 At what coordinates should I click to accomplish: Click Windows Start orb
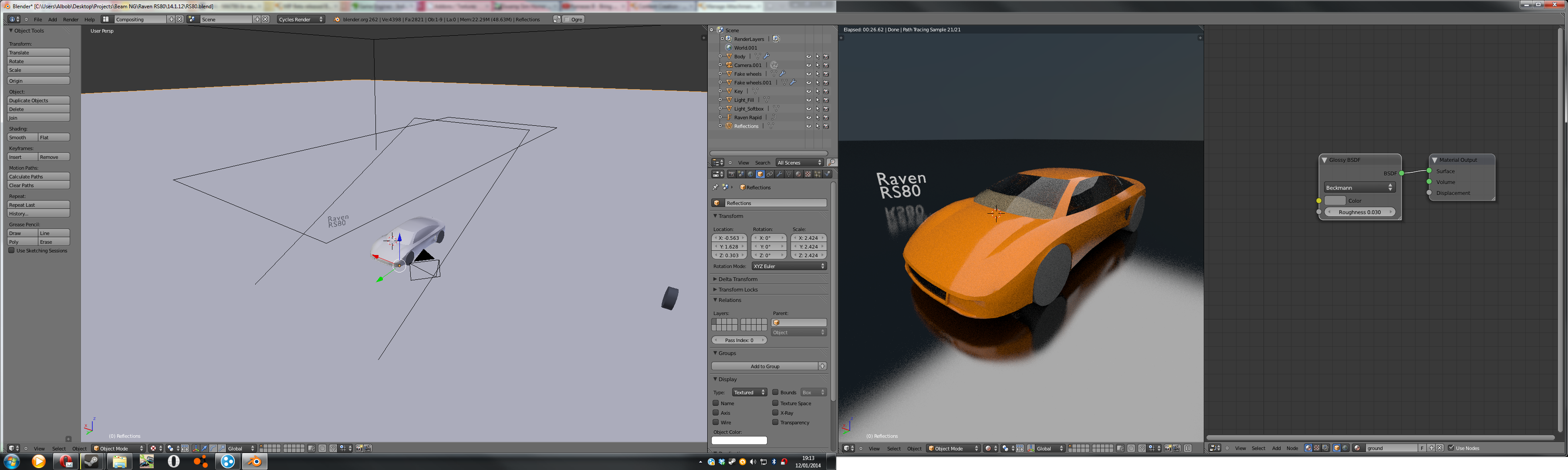pos(12,461)
